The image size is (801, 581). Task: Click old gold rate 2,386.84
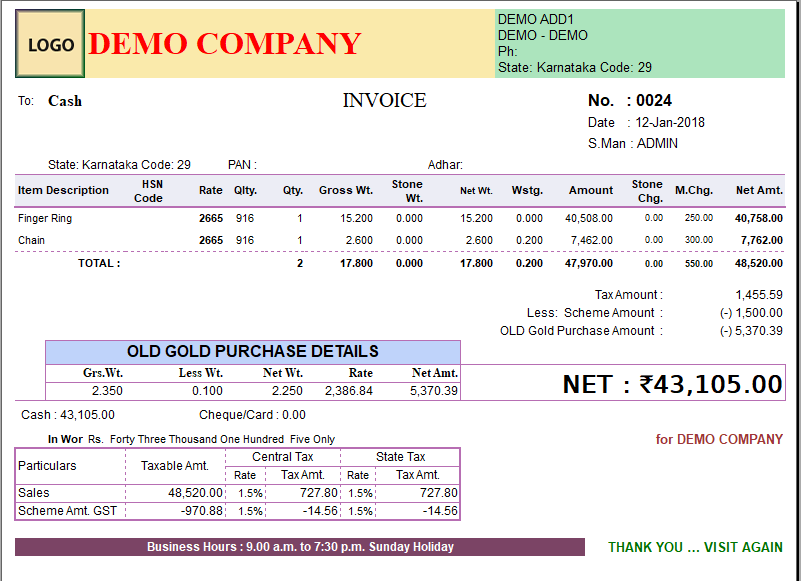(349, 391)
